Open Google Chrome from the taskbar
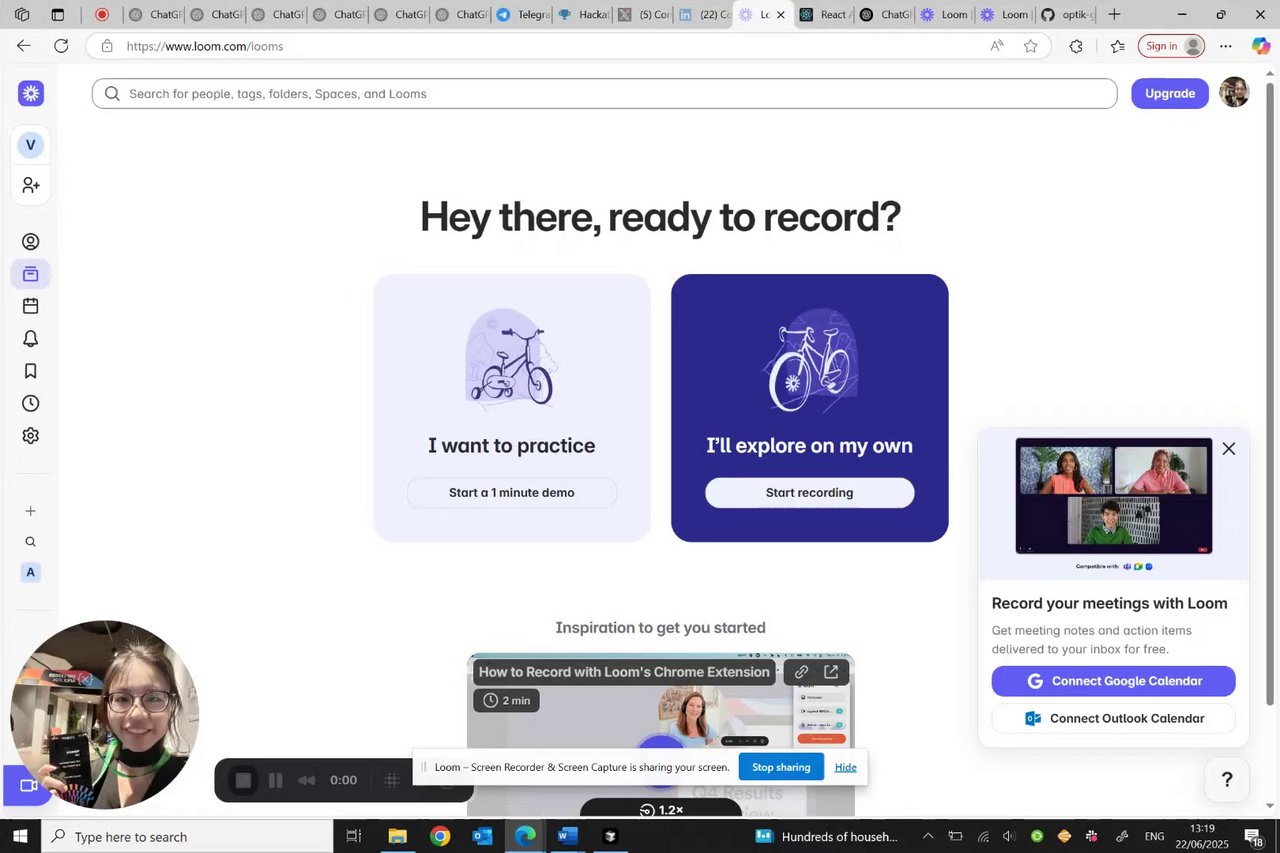The image size is (1280, 853). coord(440,836)
